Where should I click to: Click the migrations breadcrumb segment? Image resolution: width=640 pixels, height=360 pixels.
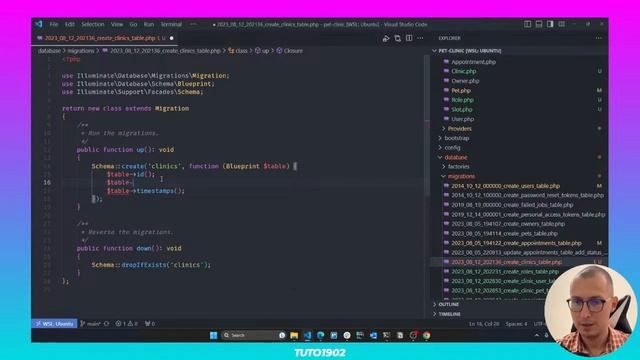coord(81,51)
